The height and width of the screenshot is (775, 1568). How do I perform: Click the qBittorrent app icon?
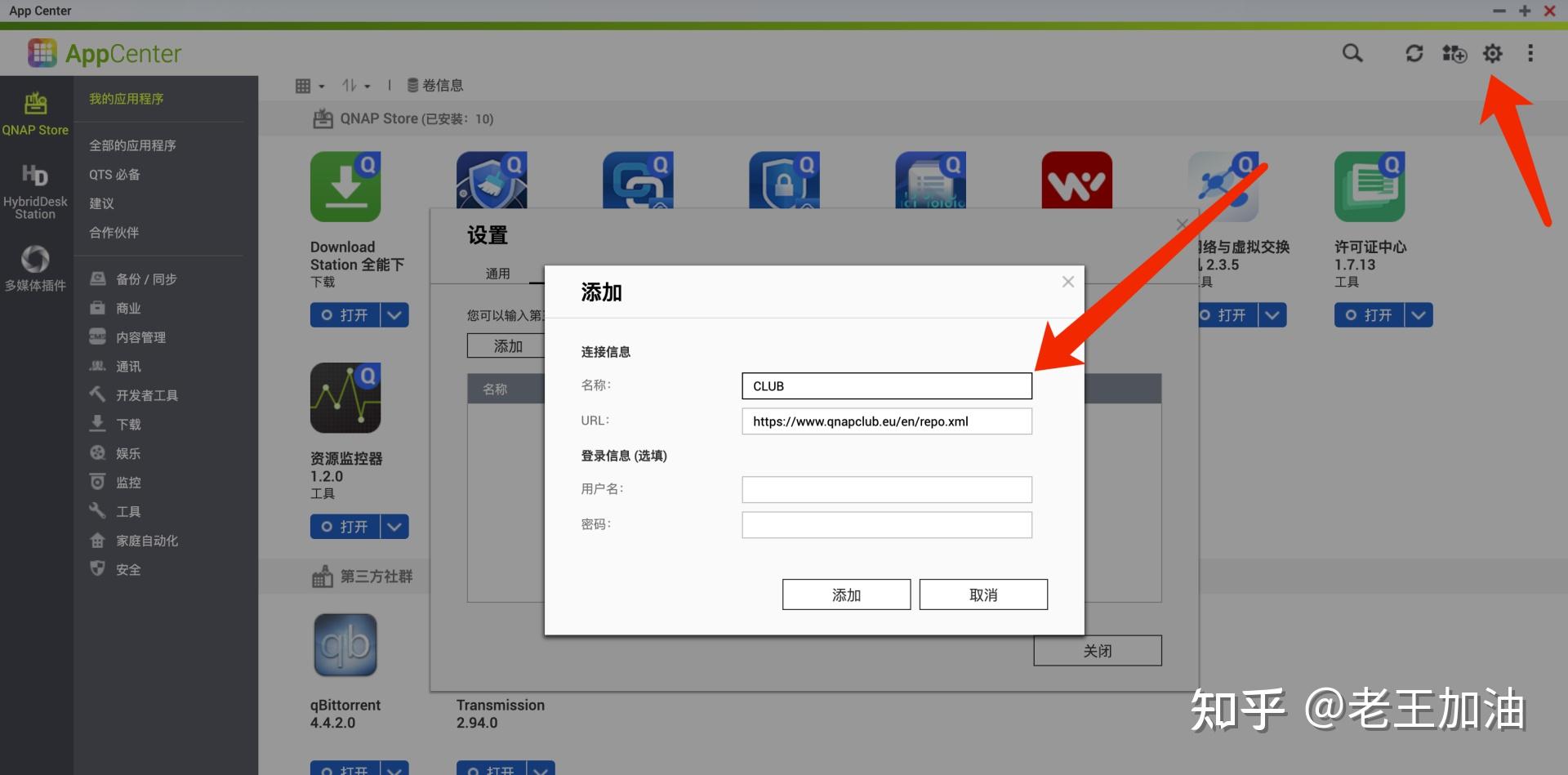coord(345,645)
